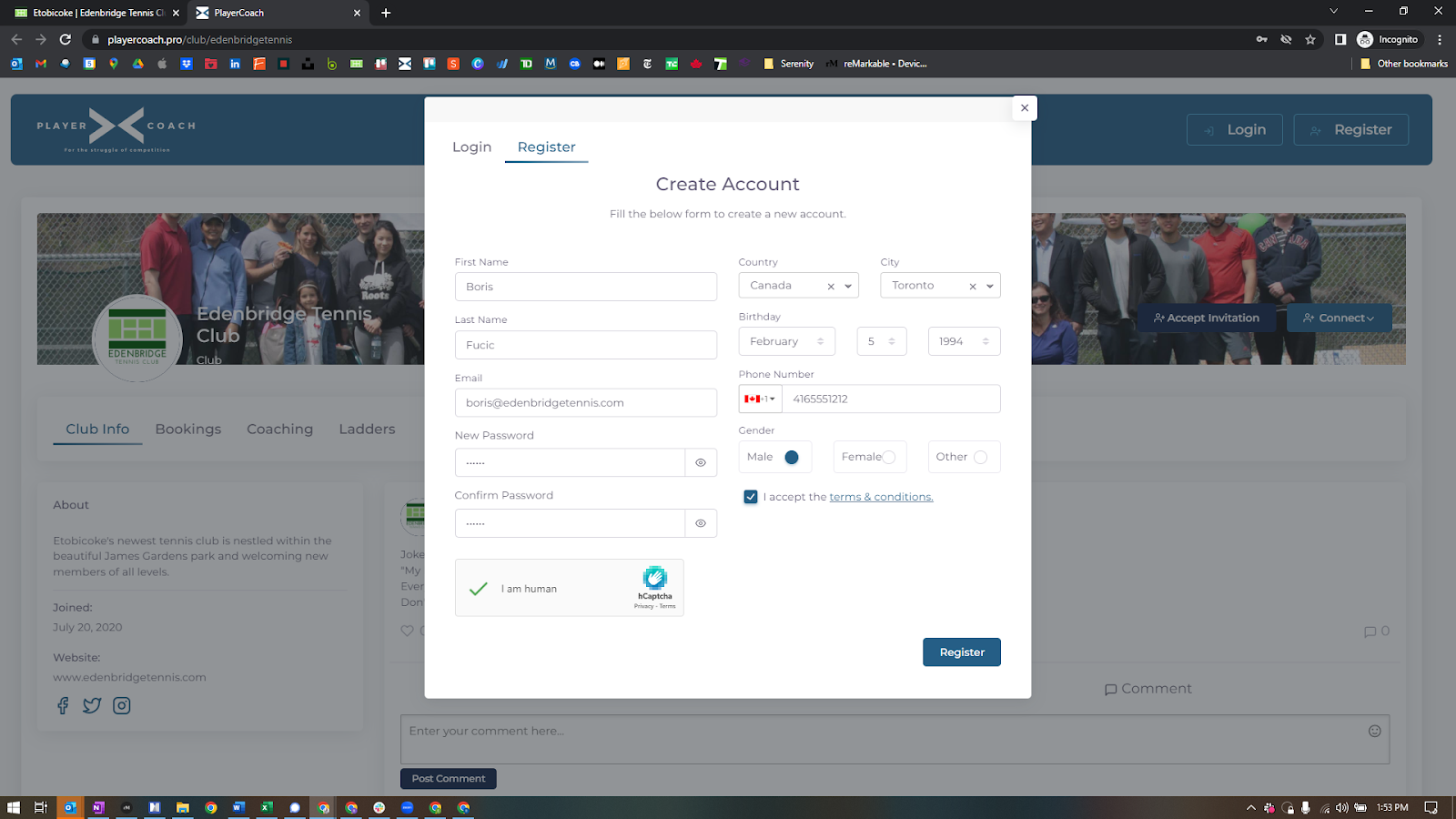This screenshot has width=1456, height=819.
Task: Click the First Name field containing Boris
Action: coord(586,287)
